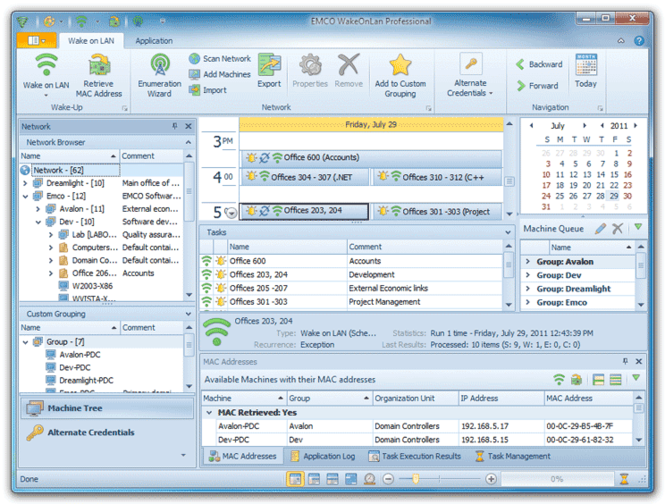Select July 29 in the calendar

click(x=614, y=196)
